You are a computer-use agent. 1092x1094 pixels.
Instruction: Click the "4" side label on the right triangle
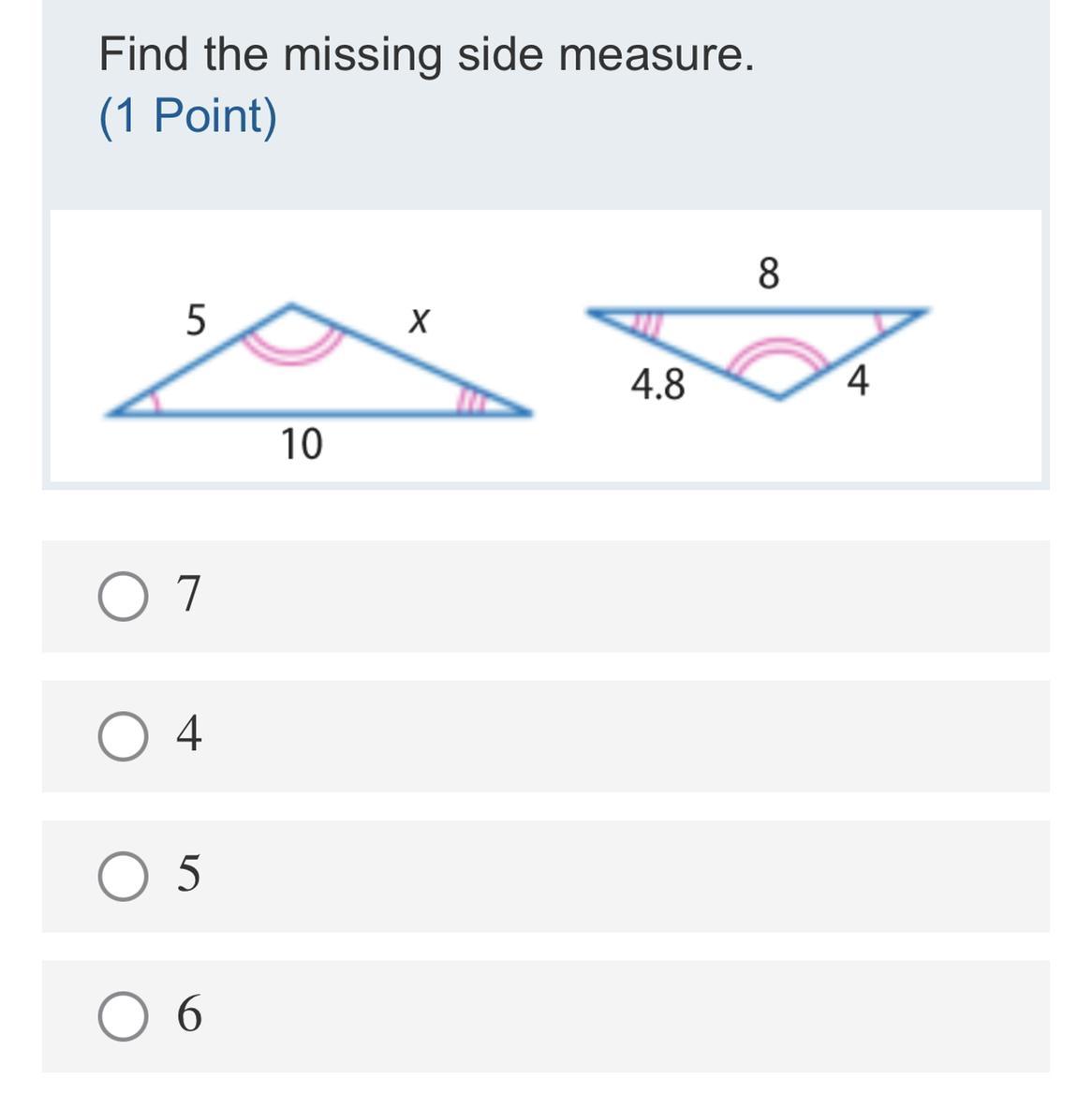tap(857, 381)
